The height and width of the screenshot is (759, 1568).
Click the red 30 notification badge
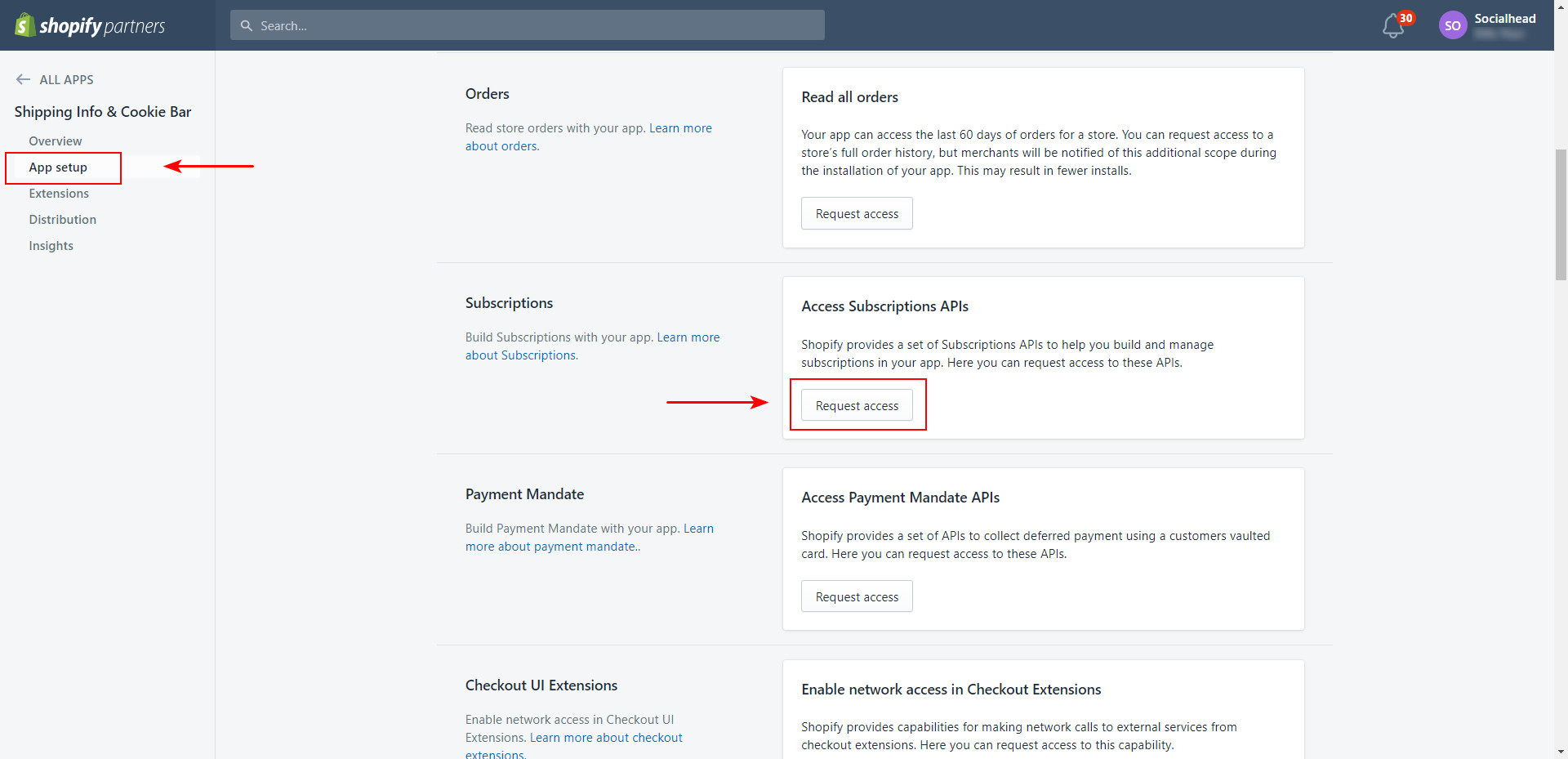pos(1405,18)
